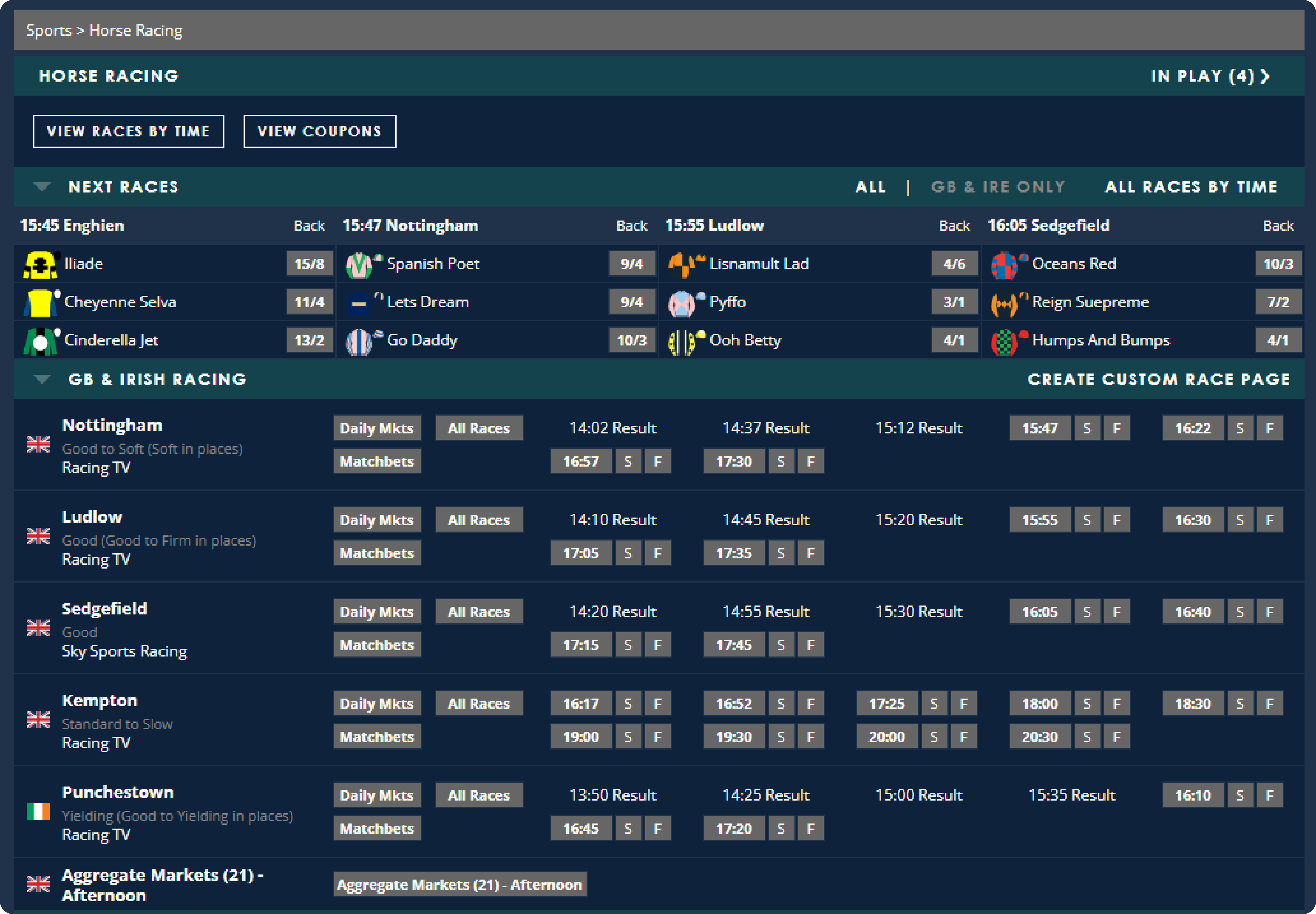Open Ludlow Daily Mkts button
The height and width of the screenshot is (914, 1316).
click(377, 520)
